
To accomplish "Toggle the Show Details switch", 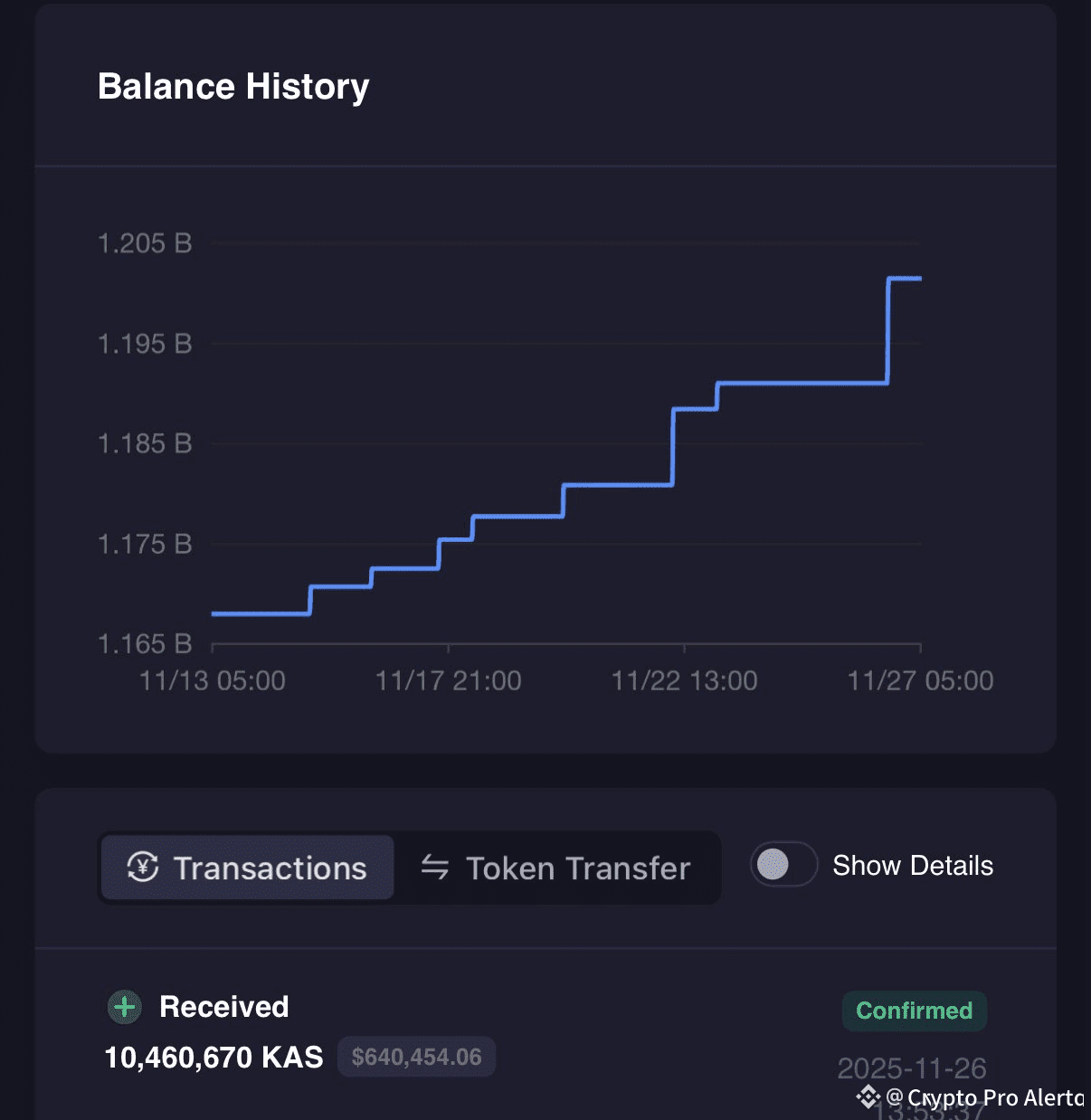I will [784, 865].
